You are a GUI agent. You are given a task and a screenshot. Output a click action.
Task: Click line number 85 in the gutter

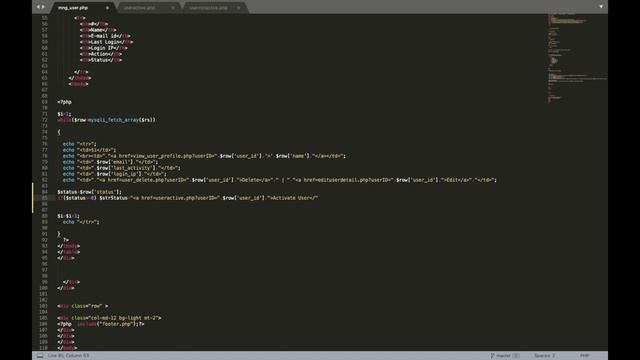44,198
